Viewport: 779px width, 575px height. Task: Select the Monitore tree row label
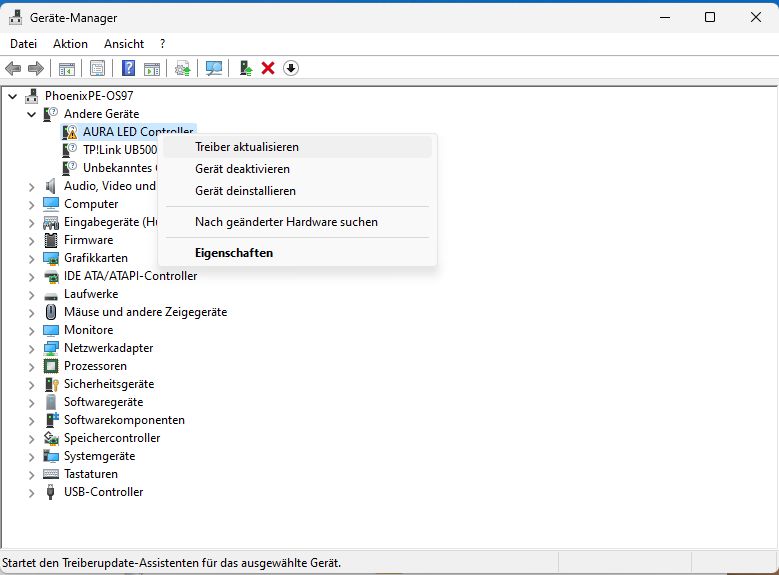pos(88,330)
